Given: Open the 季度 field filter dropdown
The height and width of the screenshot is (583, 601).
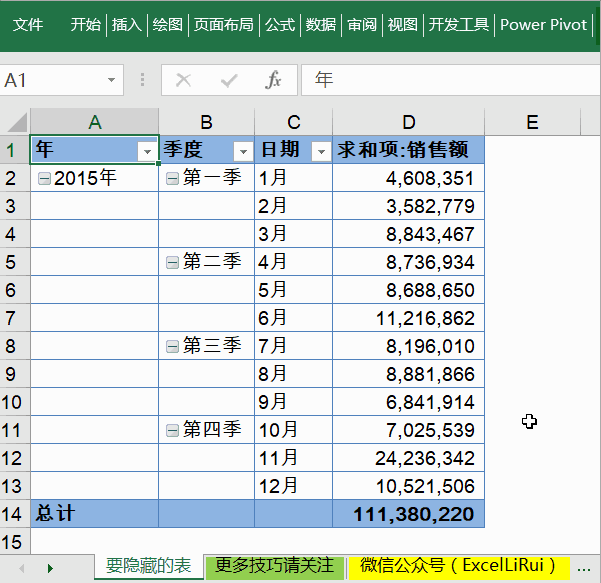Looking at the screenshot, I should (x=243, y=151).
